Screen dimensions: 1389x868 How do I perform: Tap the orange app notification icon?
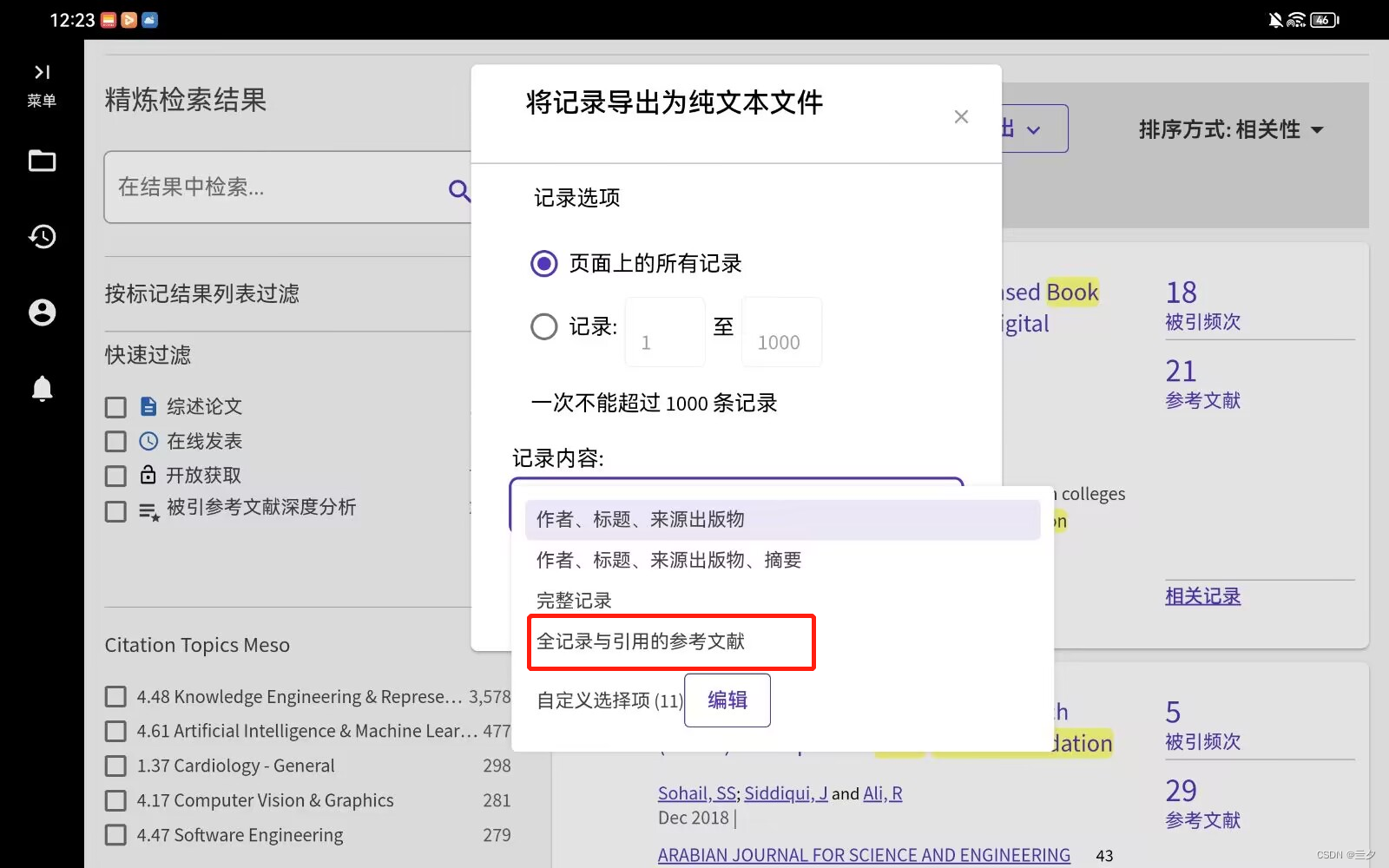109,19
